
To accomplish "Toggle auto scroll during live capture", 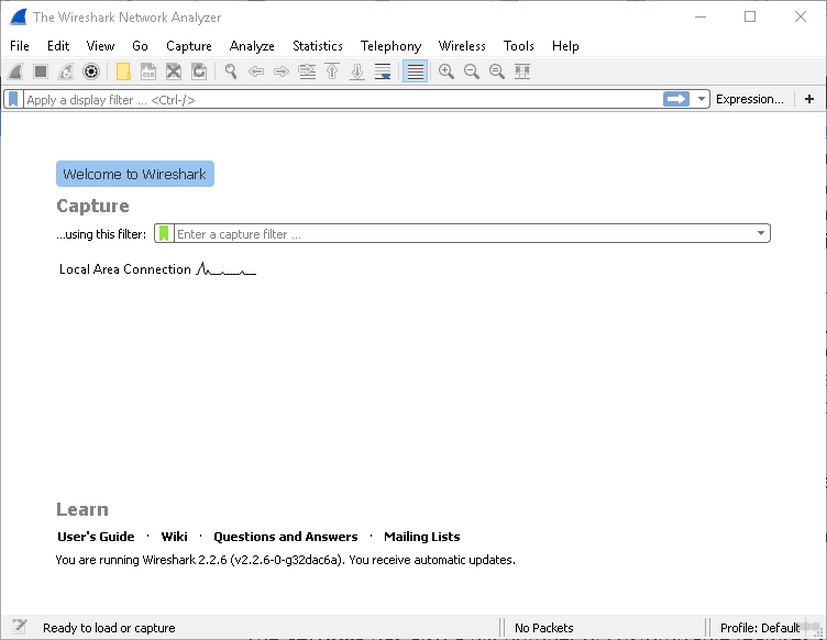I will (x=383, y=71).
